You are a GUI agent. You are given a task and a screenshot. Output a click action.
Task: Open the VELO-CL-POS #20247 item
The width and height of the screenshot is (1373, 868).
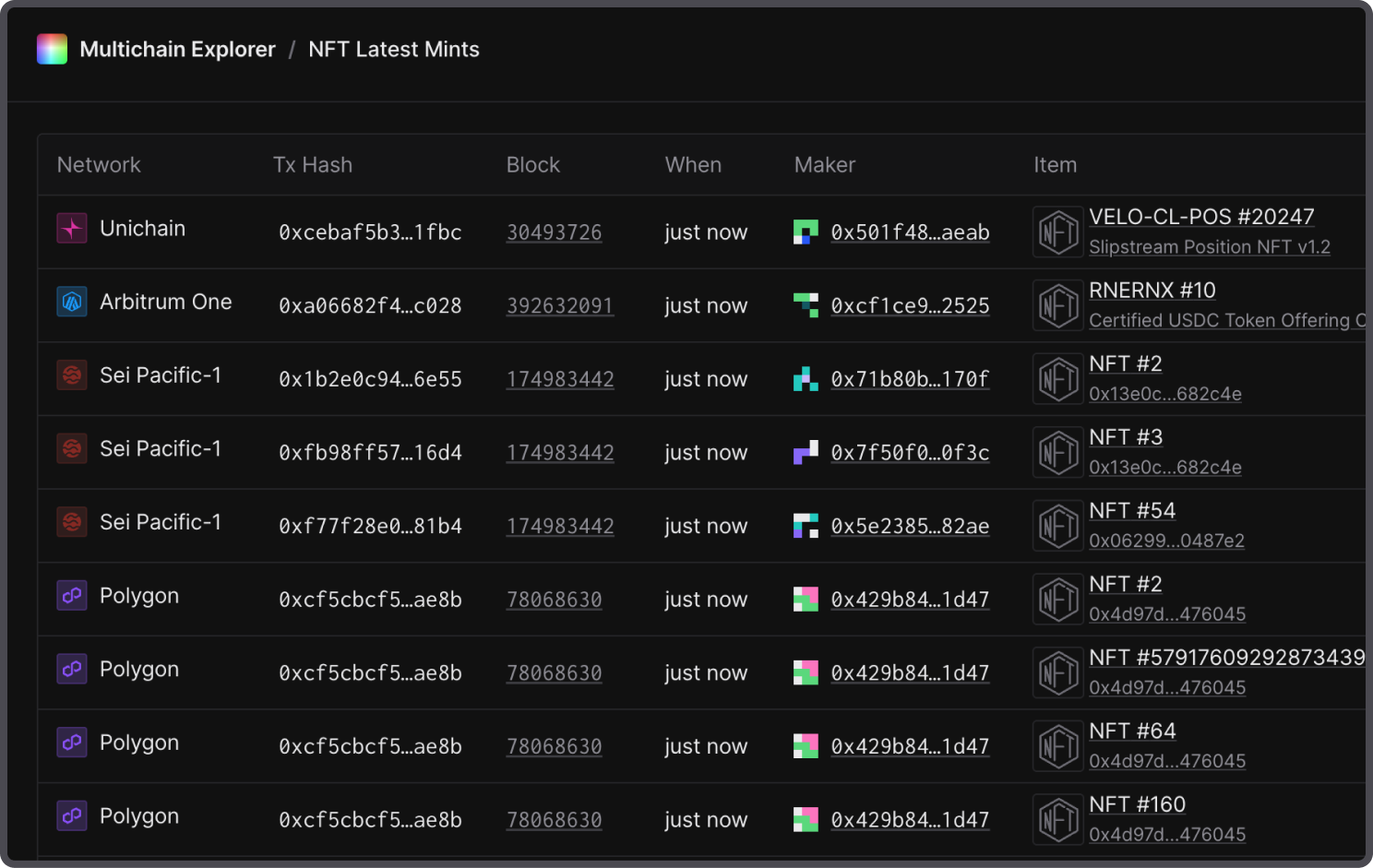pyautogui.click(x=1200, y=217)
